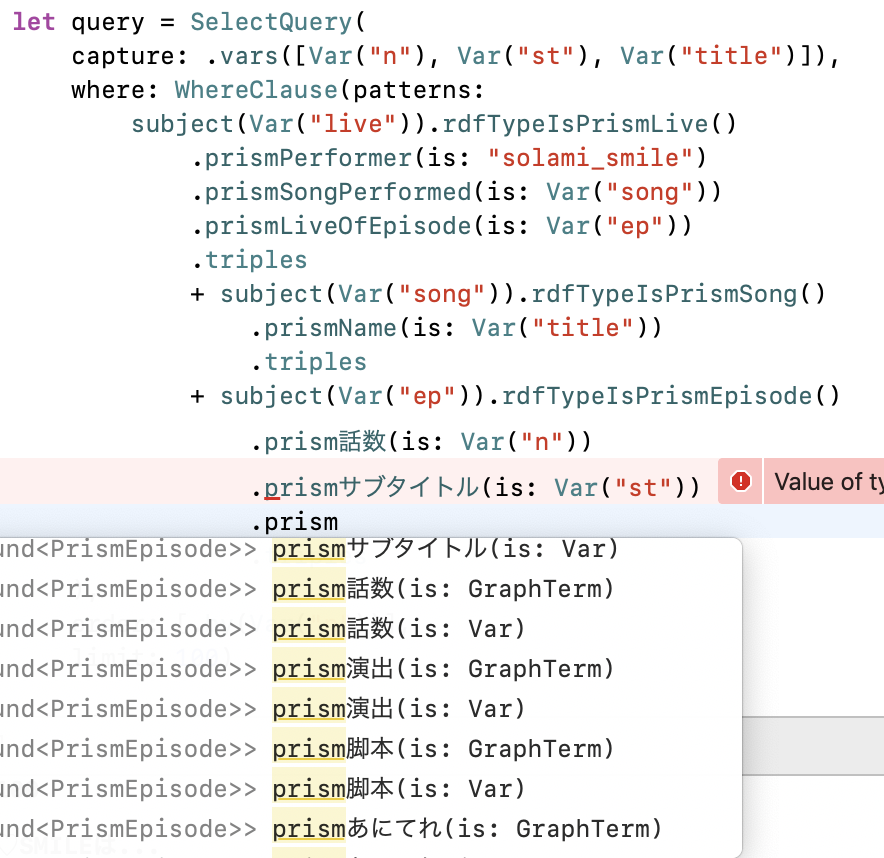Image resolution: width=884 pixels, height=858 pixels.
Task: Choose prismあにてれ(is: GraphTerm) completion
Action: [x=467, y=829]
